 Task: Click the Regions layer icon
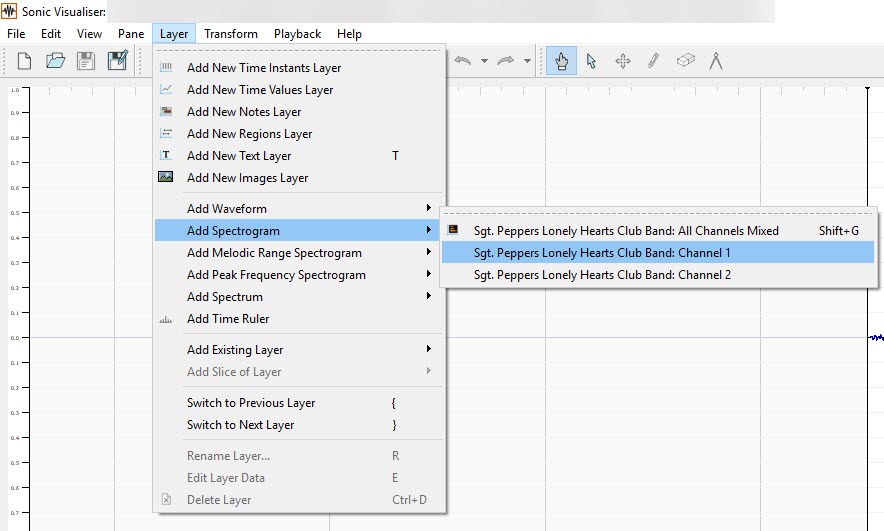[x=166, y=133]
